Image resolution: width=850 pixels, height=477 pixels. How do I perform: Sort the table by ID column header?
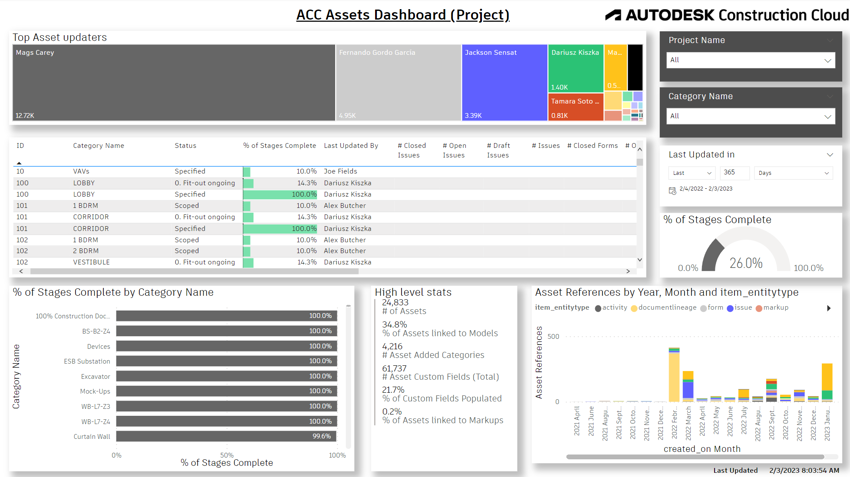[x=20, y=146]
